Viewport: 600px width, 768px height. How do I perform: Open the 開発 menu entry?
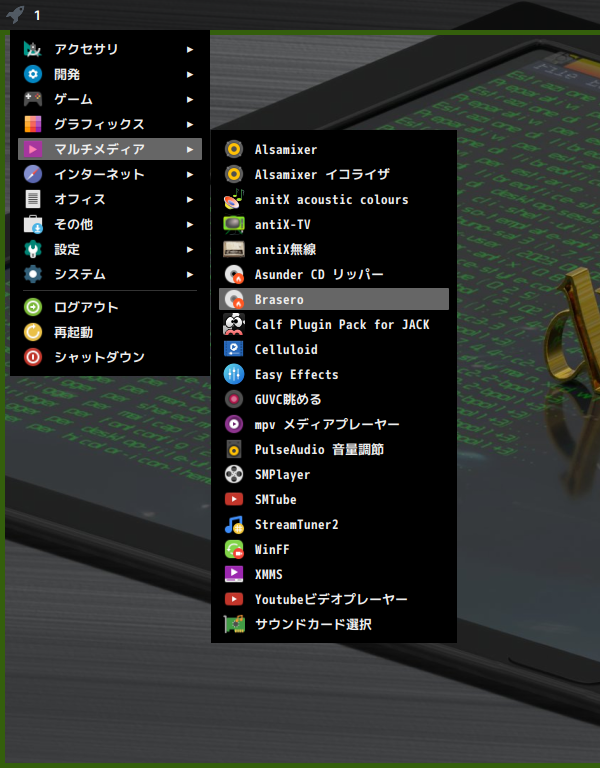click(110, 74)
